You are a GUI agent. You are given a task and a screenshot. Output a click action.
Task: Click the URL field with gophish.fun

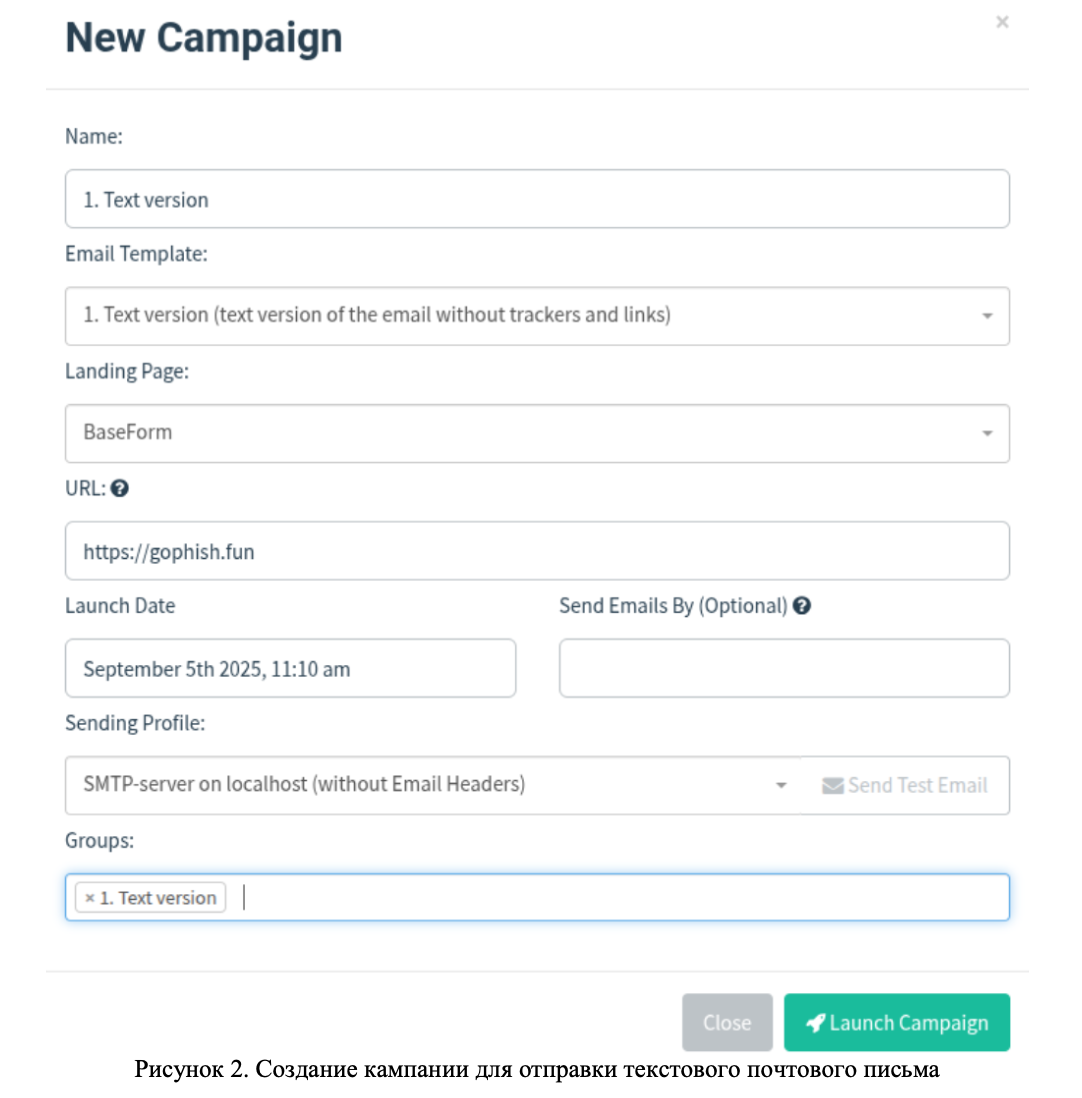[537, 551]
